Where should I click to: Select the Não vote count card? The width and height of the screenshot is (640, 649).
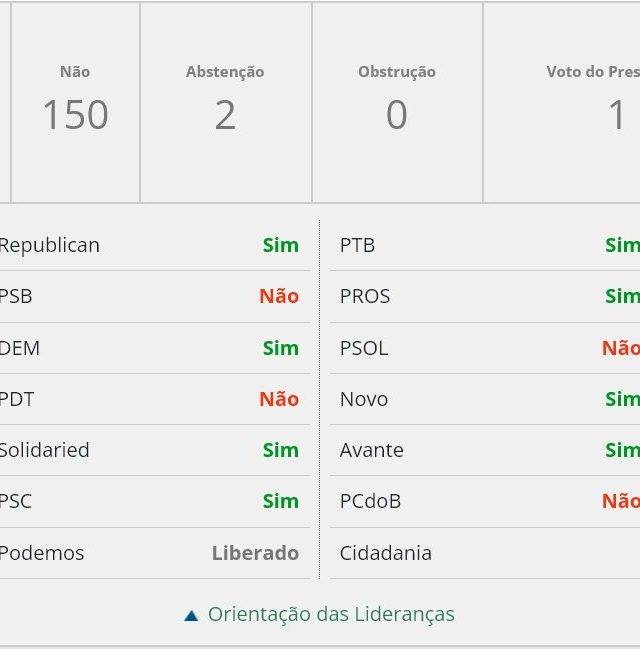point(75,103)
